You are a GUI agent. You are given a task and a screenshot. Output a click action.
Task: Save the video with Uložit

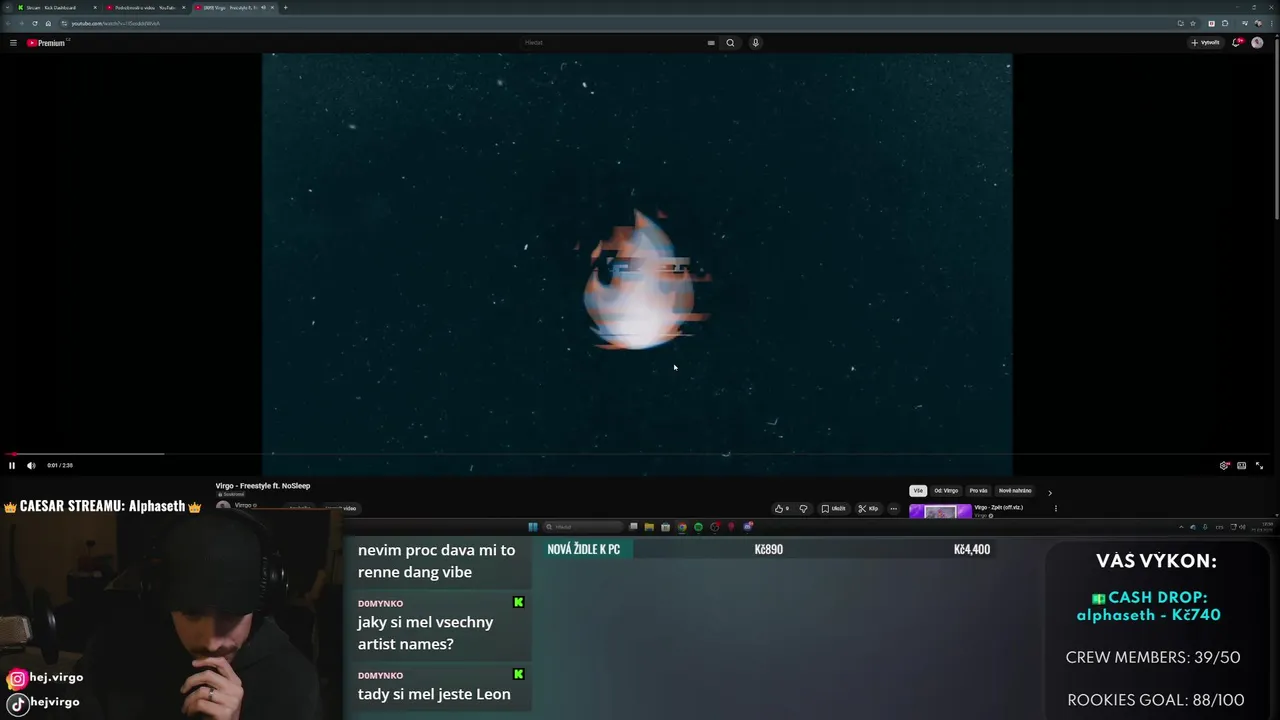coord(834,508)
